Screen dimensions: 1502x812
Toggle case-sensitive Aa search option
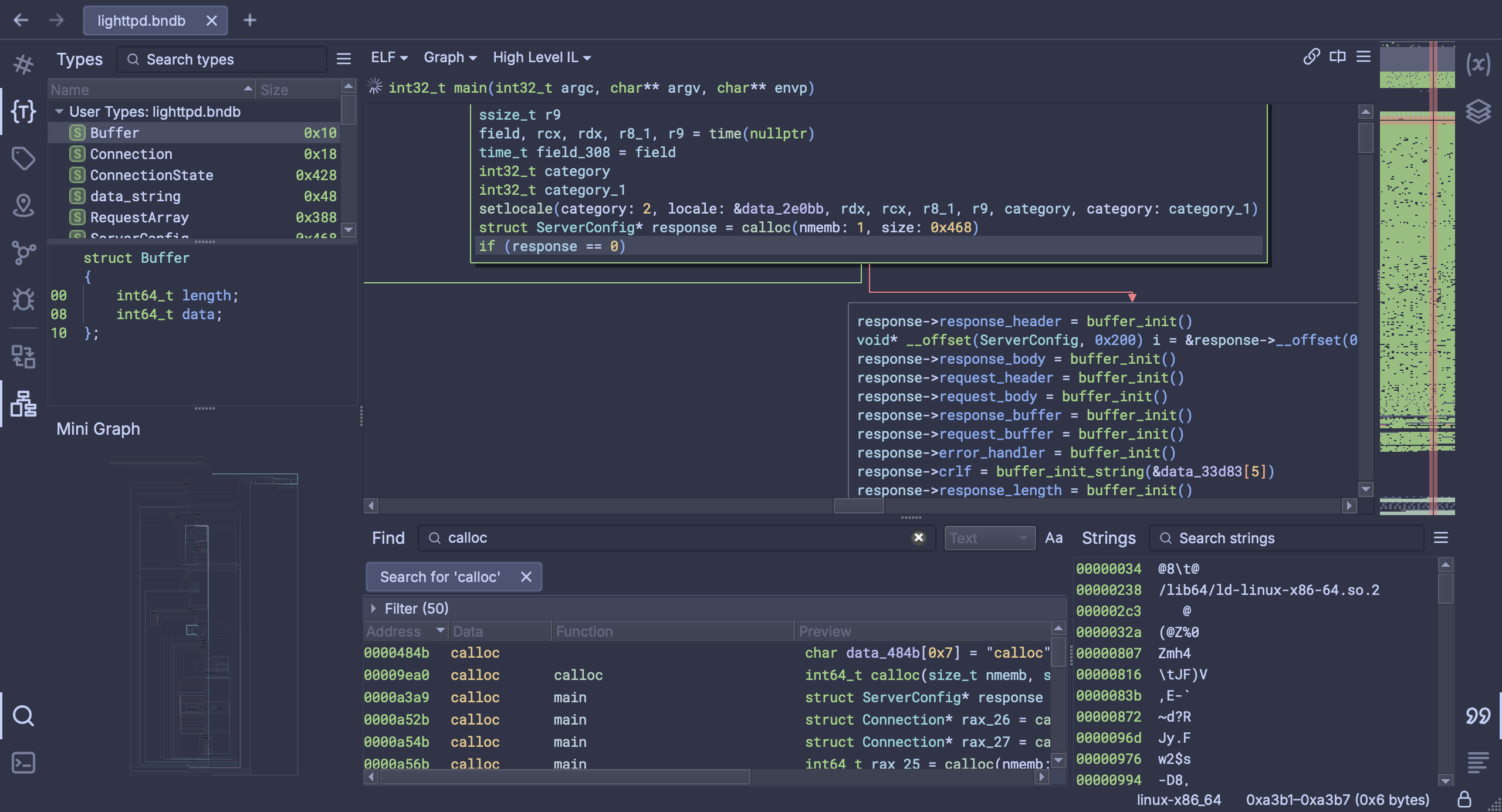click(1053, 538)
